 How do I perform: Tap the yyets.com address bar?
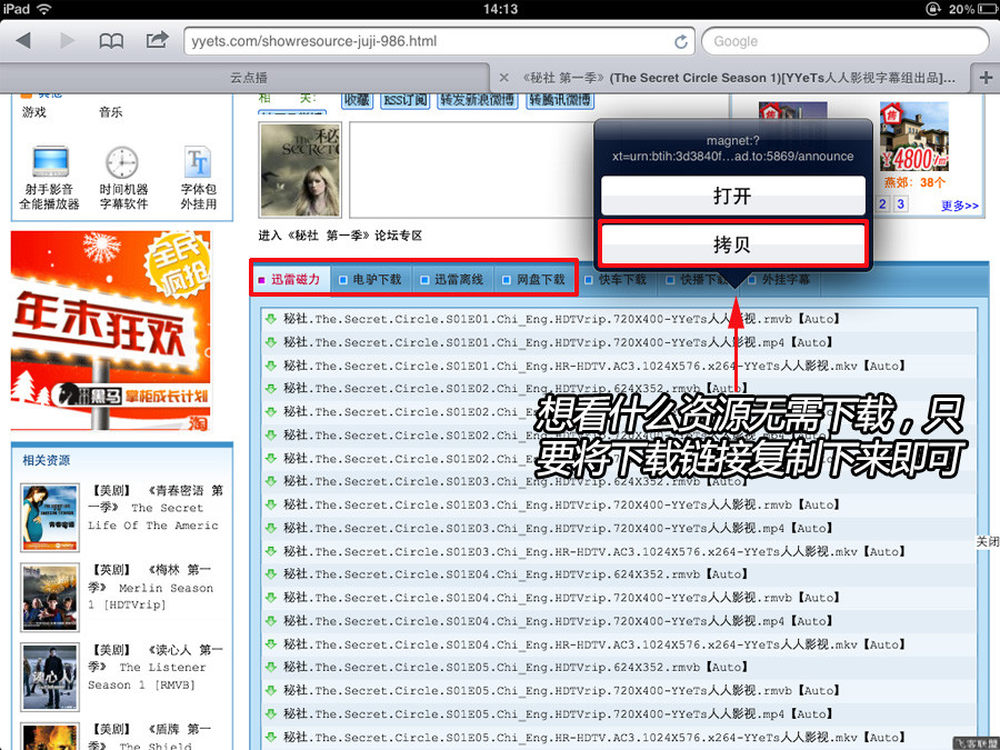(439, 41)
